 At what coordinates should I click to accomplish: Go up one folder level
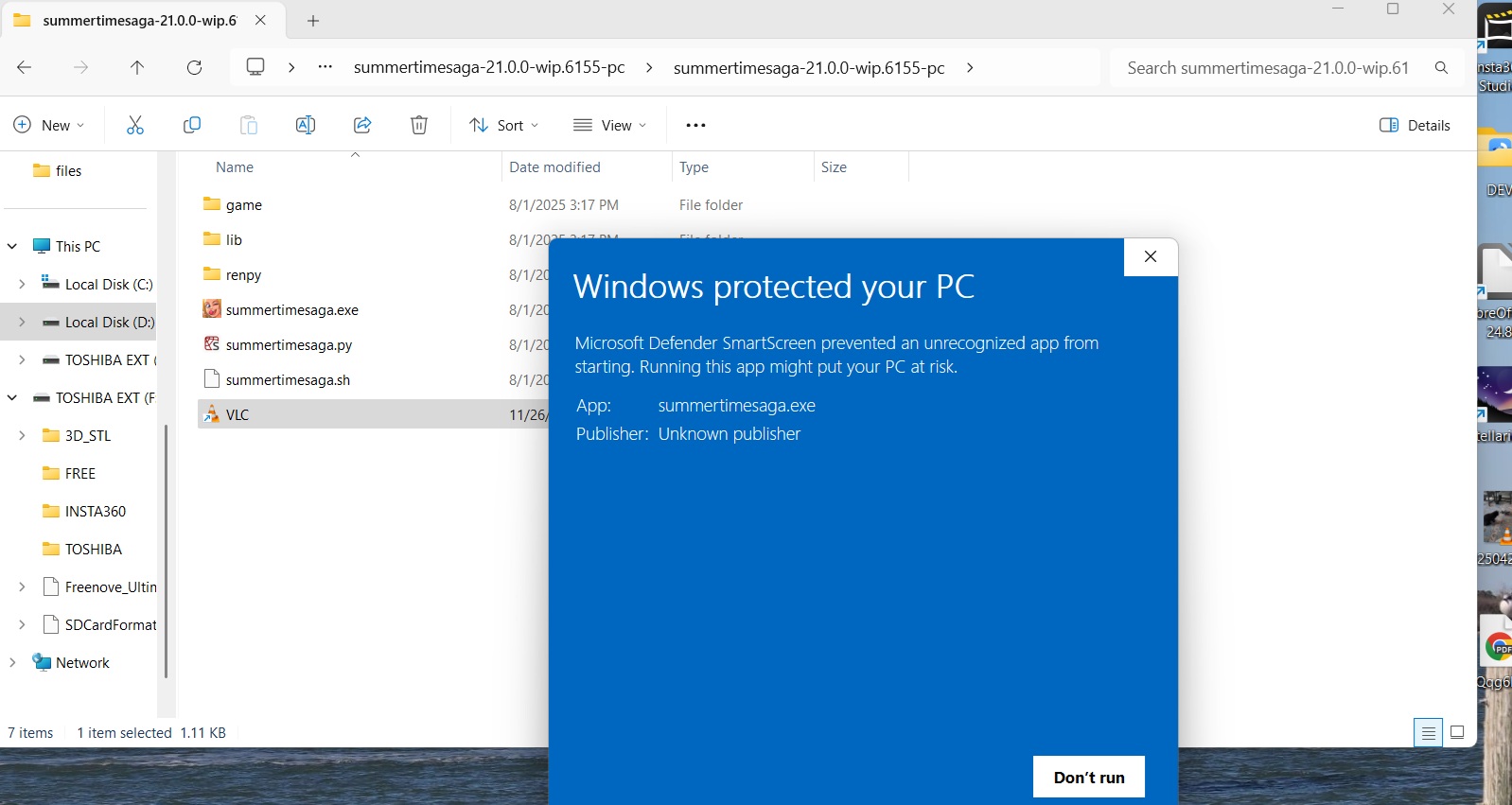pos(137,67)
